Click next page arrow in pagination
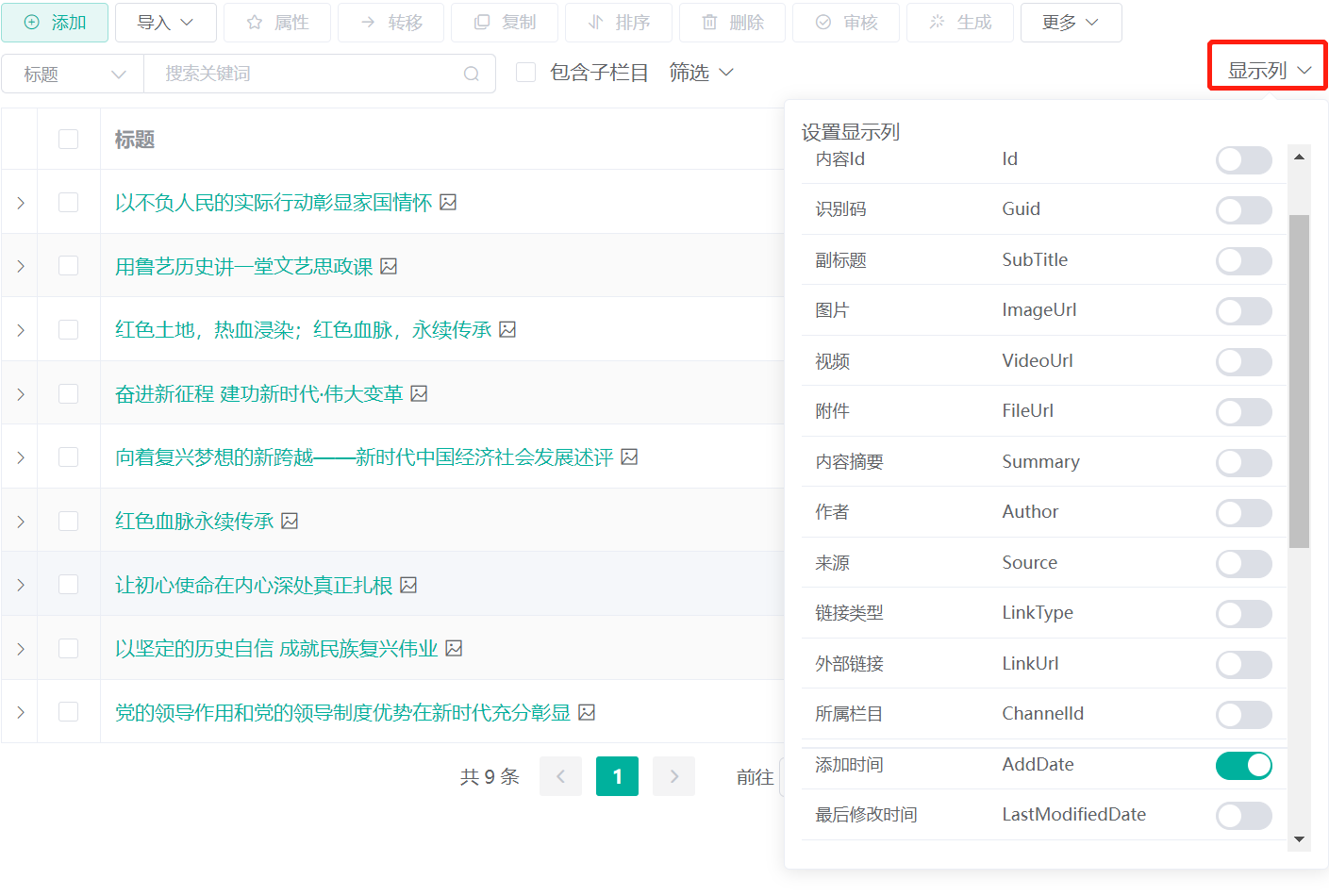This screenshot has height=896, width=1329. 673,776
